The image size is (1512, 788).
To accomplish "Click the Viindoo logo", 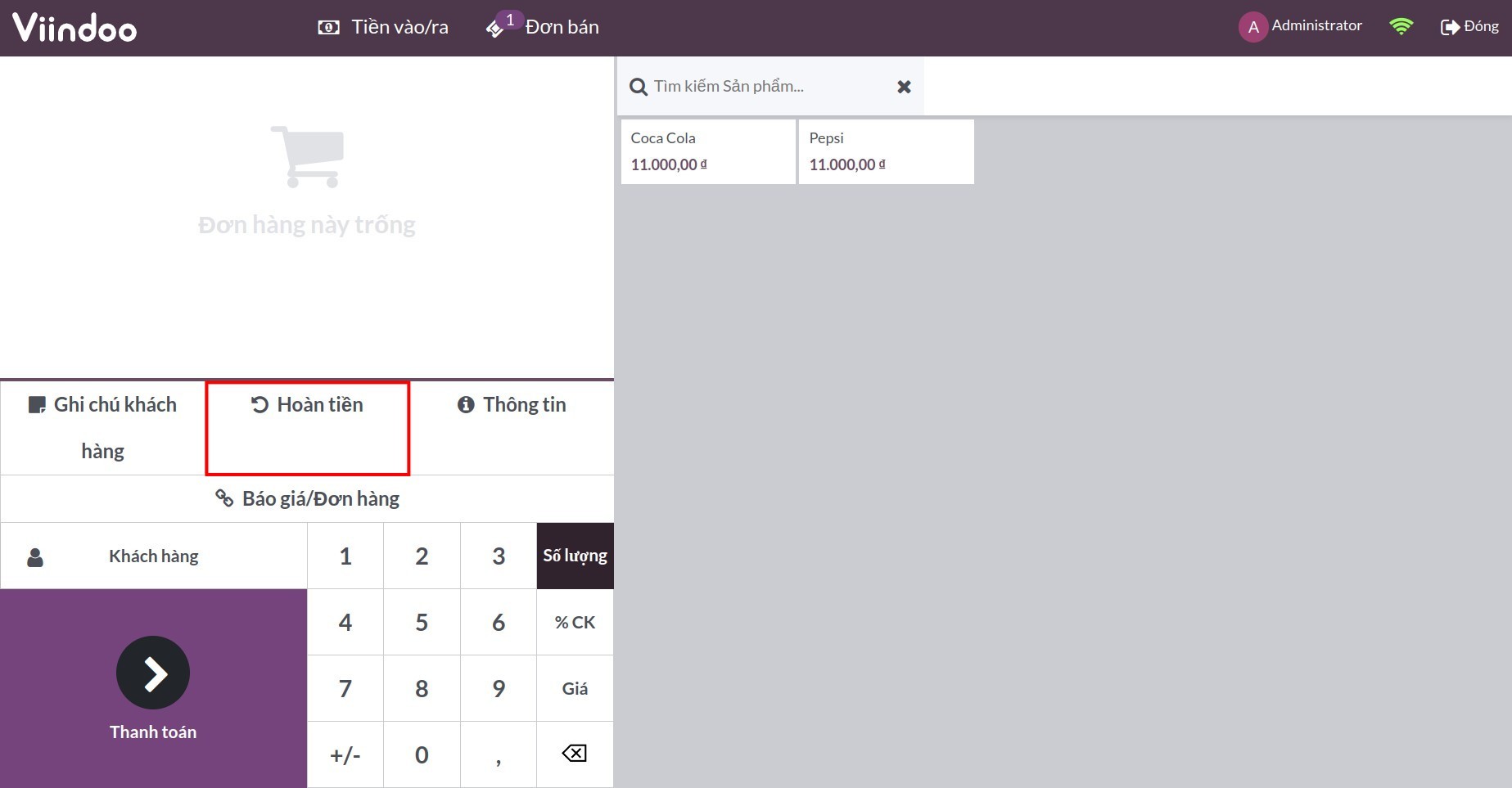I will tap(74, 28).
